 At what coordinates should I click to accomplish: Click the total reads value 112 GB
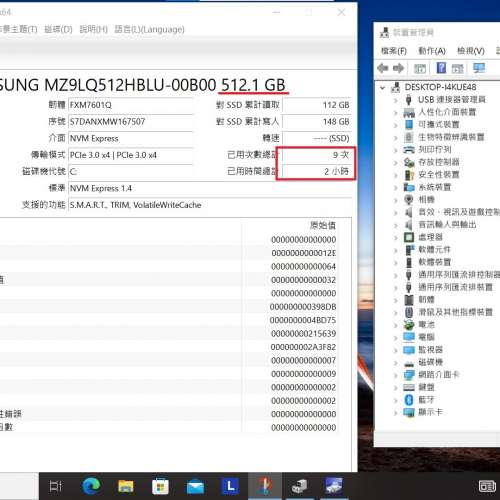point(317,105)
